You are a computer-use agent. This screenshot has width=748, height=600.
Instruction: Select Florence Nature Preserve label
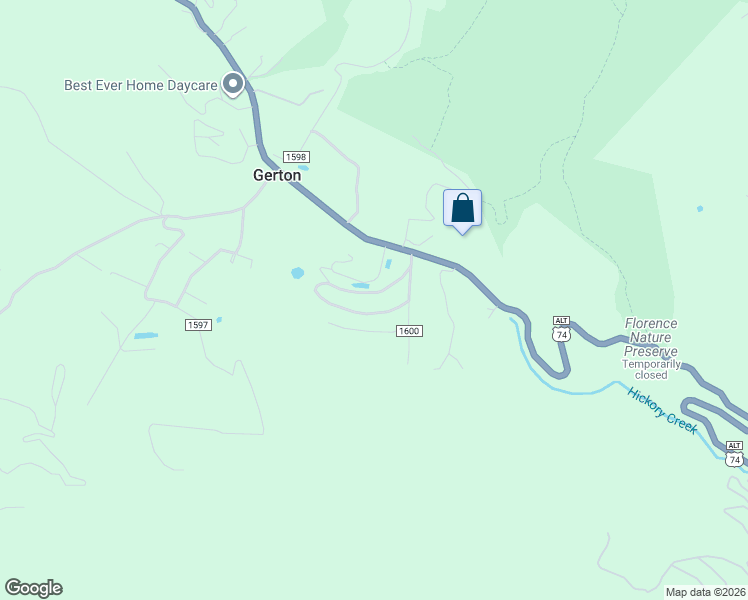click(651, 337)
